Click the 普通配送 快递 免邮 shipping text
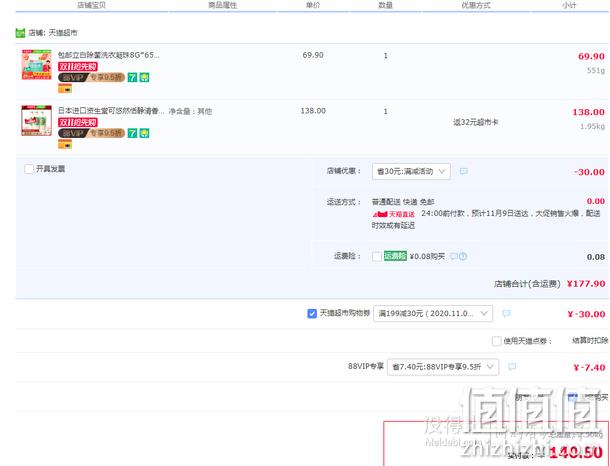The height and width of the screenshot is (466, 610). click(403, 202)
